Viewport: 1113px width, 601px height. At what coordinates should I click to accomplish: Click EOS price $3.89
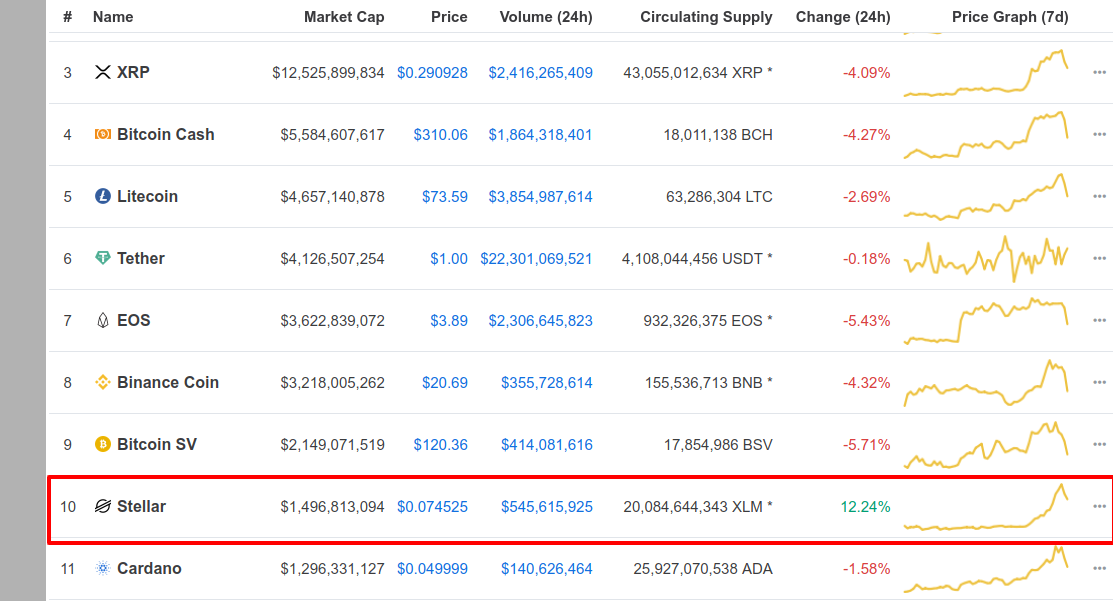click(x=449, y=321)
